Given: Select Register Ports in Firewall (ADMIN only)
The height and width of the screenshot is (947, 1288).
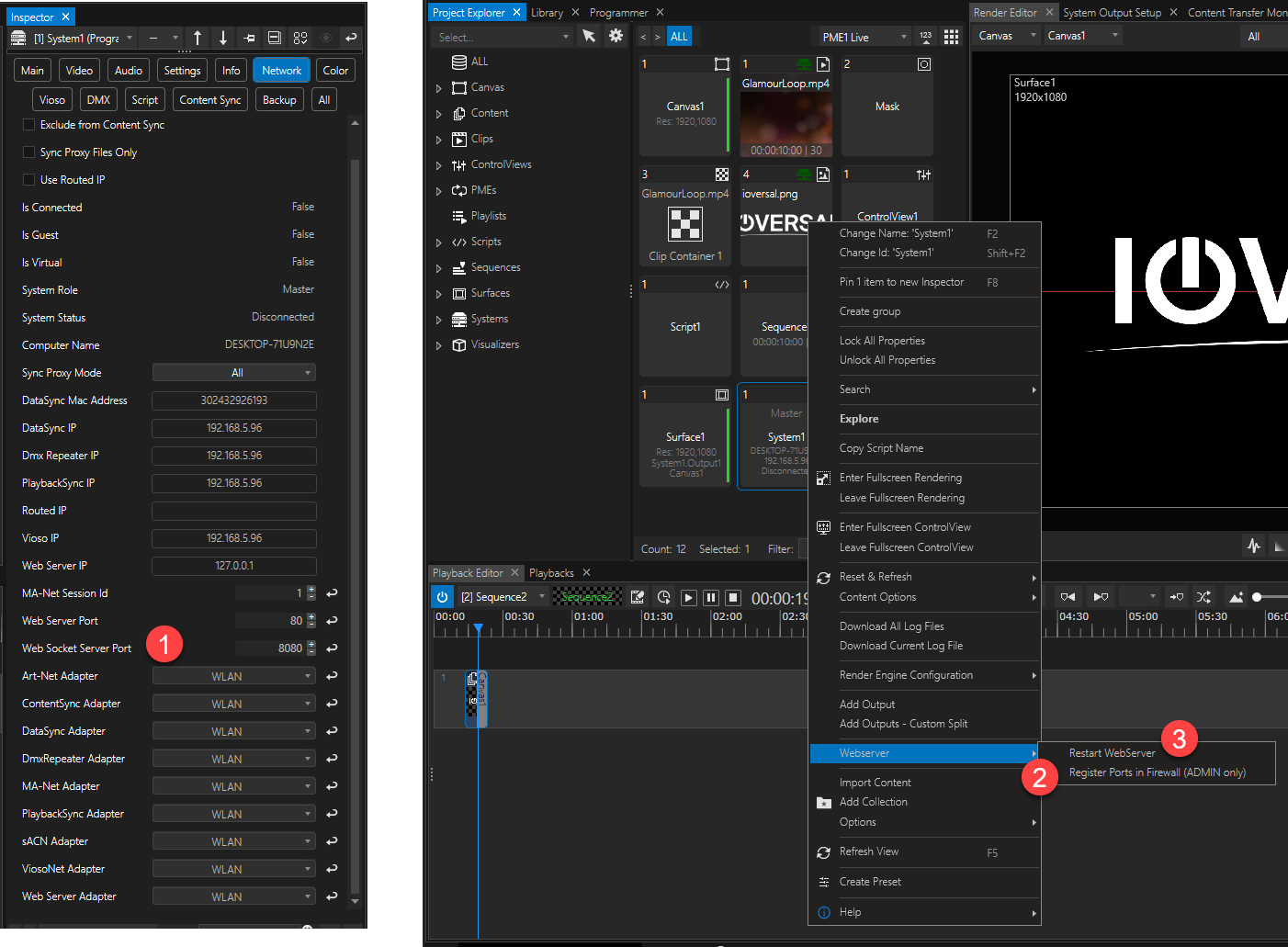Looking at the screenshot, I should [1158, 772].
